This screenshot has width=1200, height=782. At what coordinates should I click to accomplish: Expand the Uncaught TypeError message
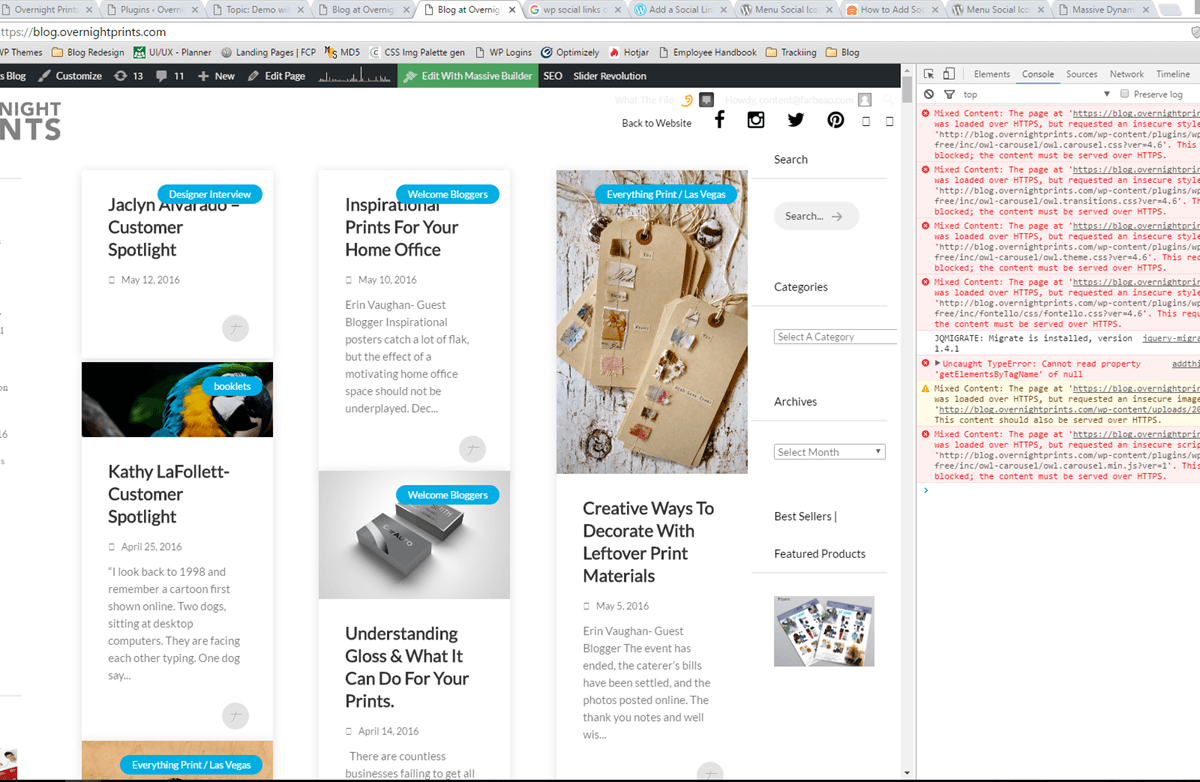tap(937, 364)
